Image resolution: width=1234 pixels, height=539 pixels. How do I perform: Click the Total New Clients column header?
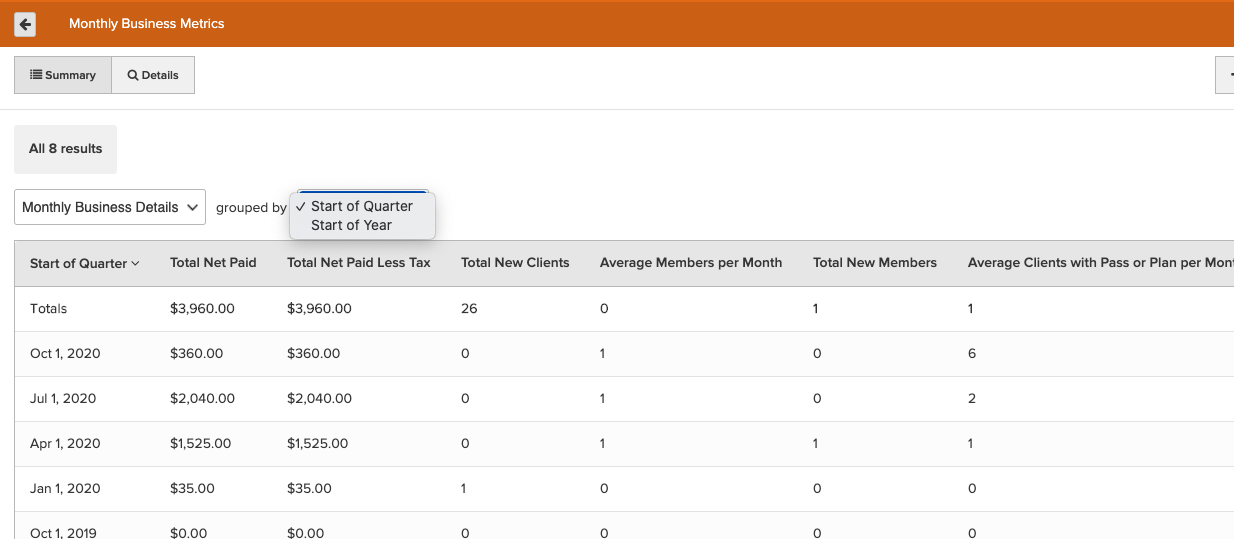[515, 263]
